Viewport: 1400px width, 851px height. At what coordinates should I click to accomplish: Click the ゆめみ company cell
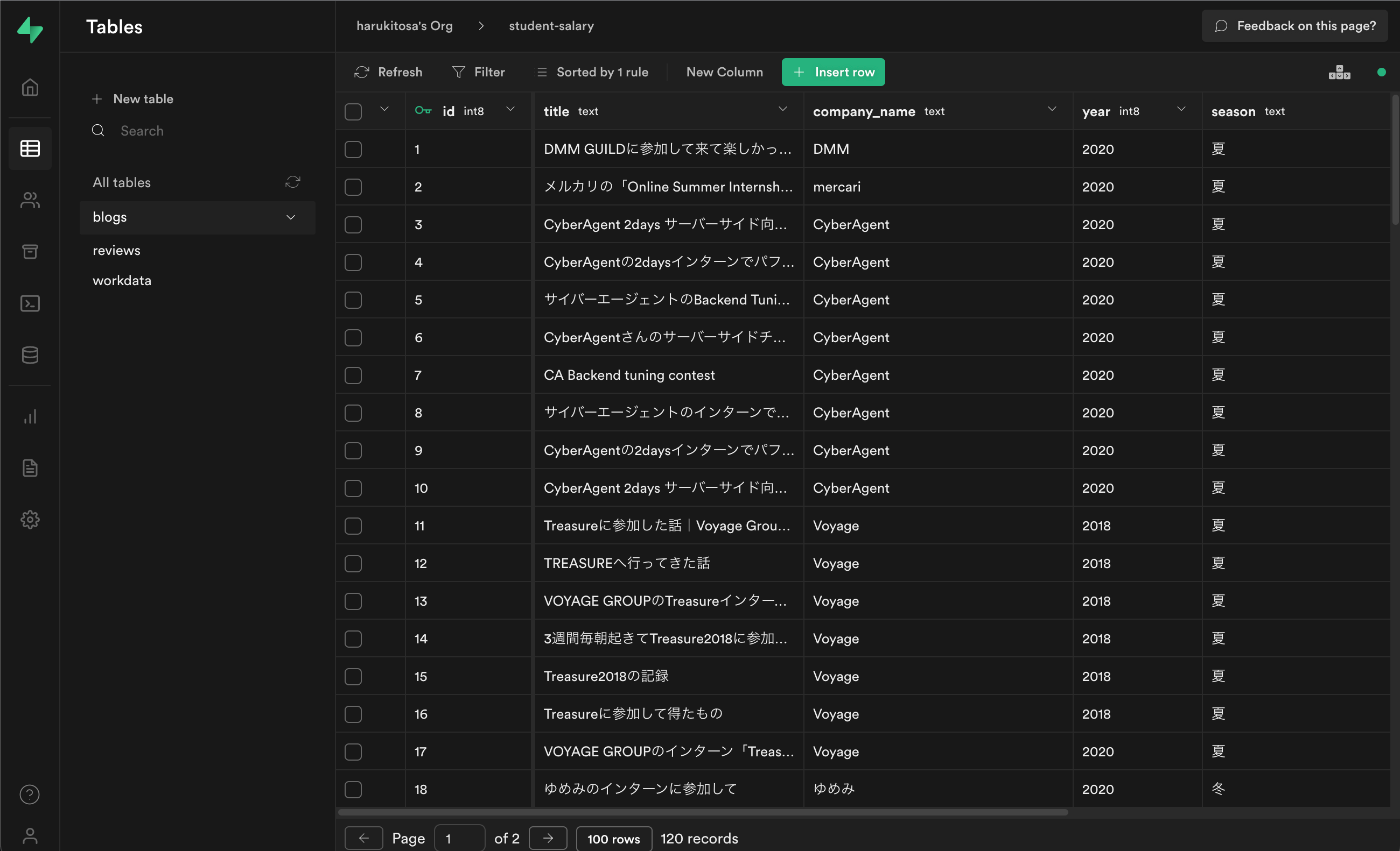pyautogui.click(x=939, y=789)
